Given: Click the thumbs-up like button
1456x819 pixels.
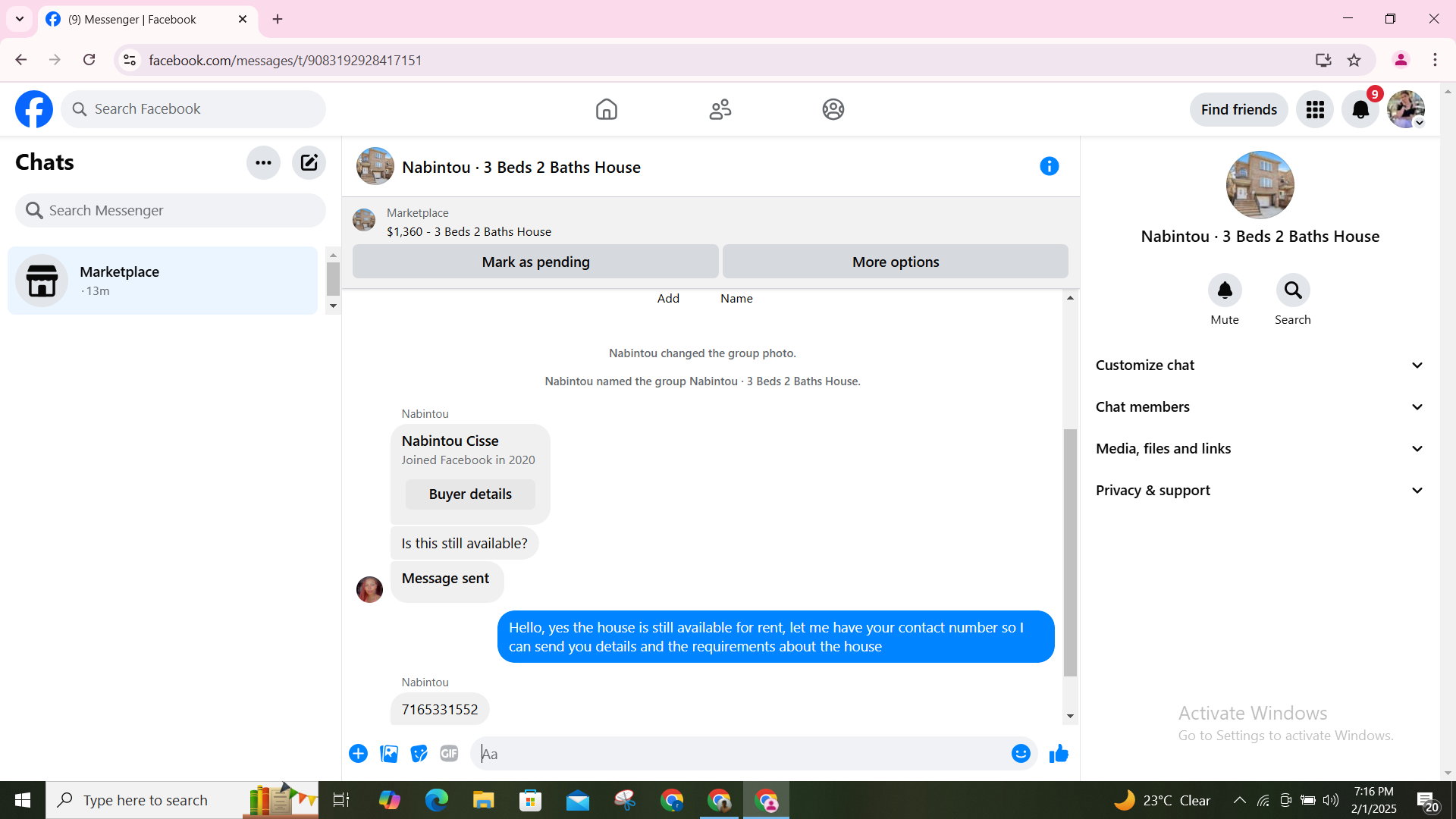Looking at the screenshot, I should [x=1059, y=754].
